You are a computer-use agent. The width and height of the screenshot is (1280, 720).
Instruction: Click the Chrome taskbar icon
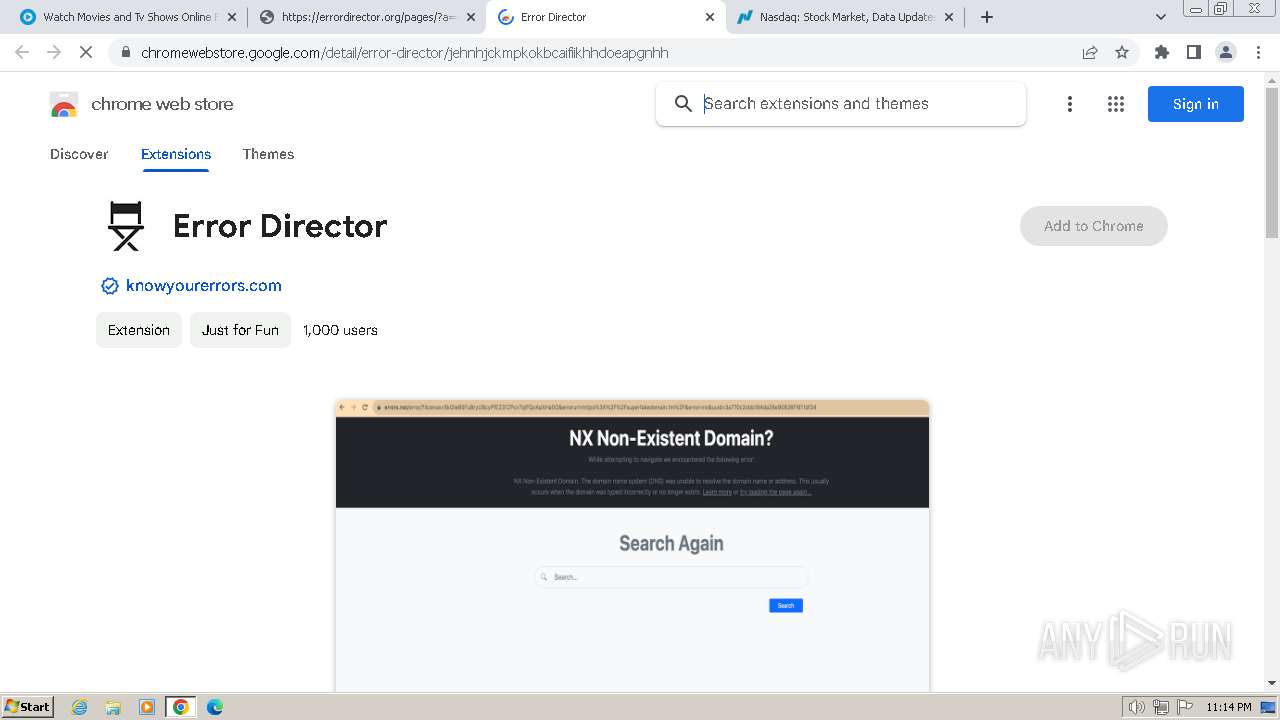181,707
